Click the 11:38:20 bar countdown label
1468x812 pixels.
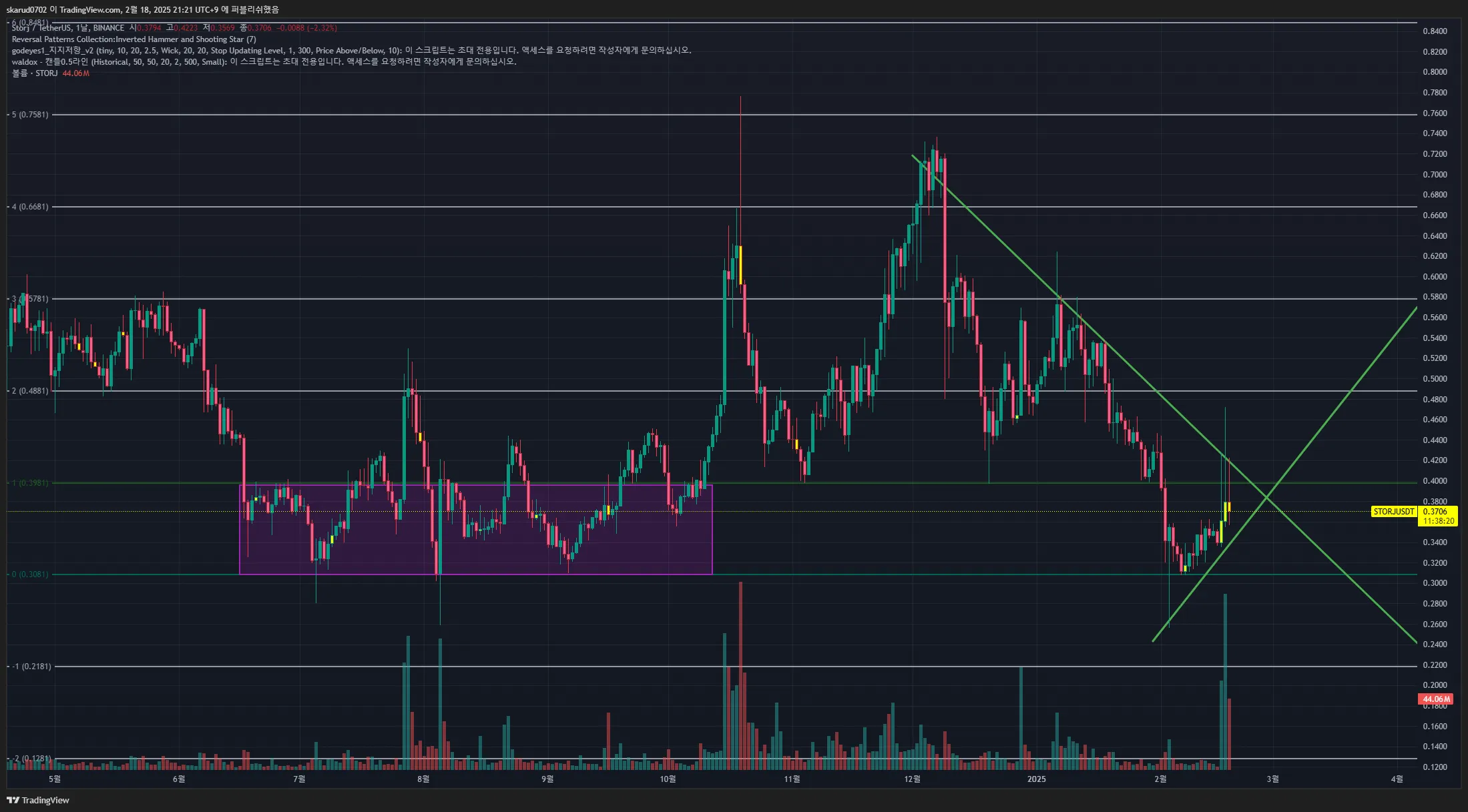pos(1437,521)
